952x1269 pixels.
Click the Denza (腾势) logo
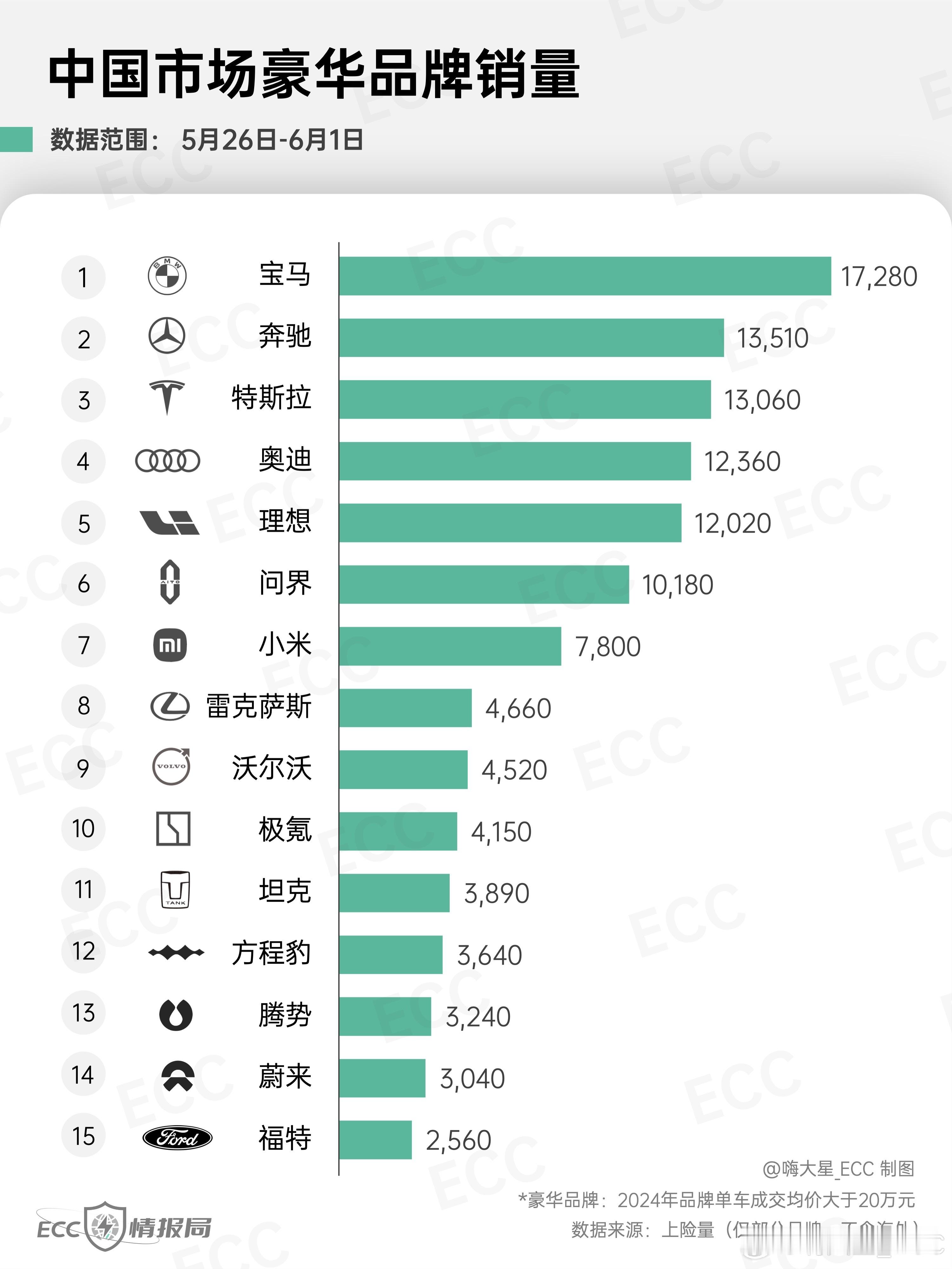(175, 1014)
